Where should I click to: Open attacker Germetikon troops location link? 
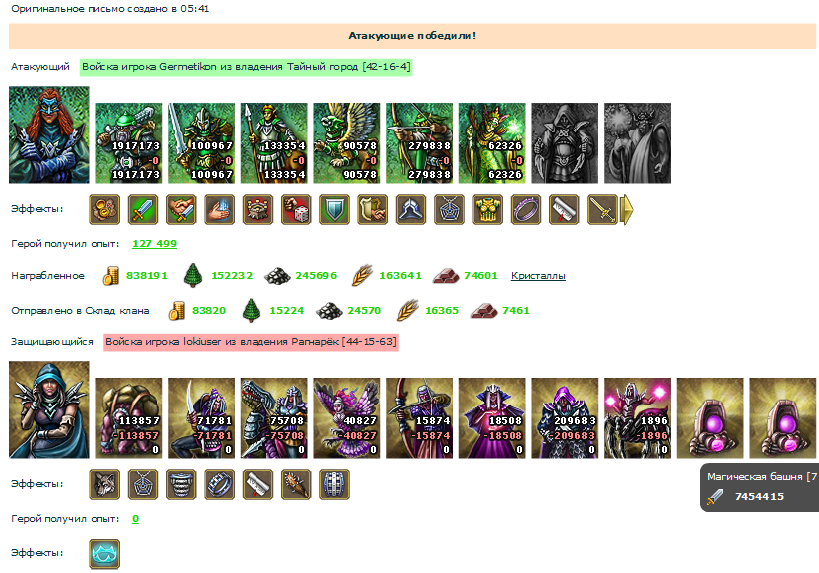coord(246,67)
